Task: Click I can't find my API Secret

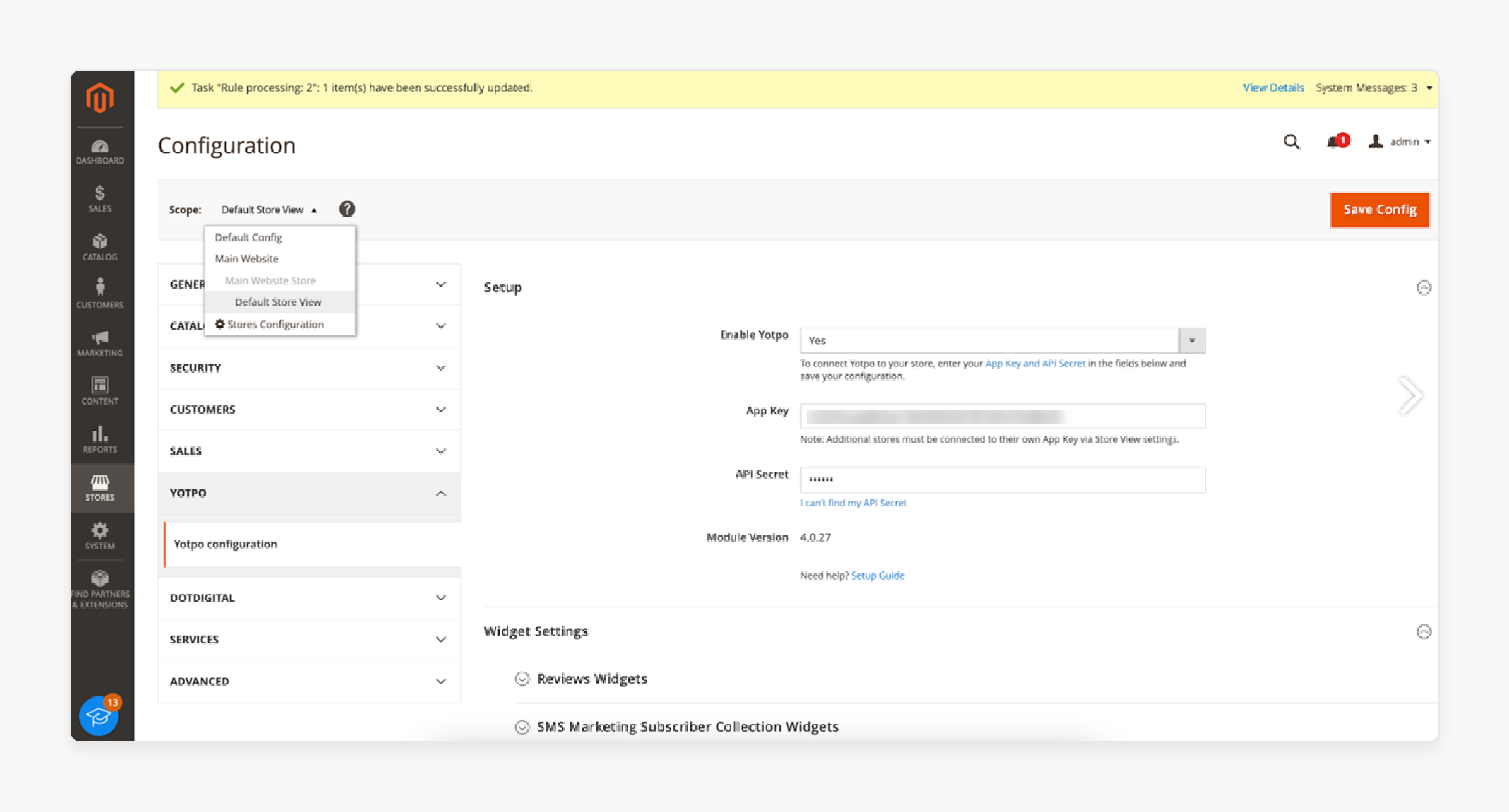Action: coord(853,503)
